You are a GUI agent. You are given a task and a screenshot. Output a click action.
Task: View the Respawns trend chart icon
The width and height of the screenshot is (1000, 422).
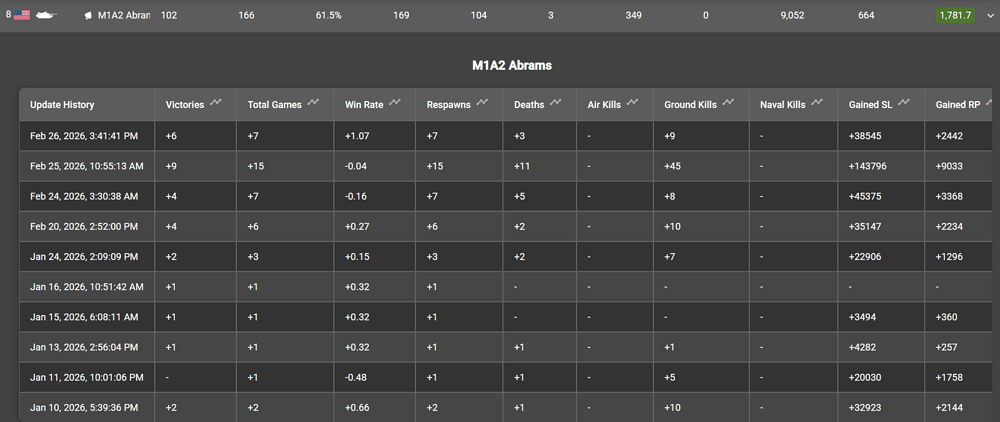(483, 103)
